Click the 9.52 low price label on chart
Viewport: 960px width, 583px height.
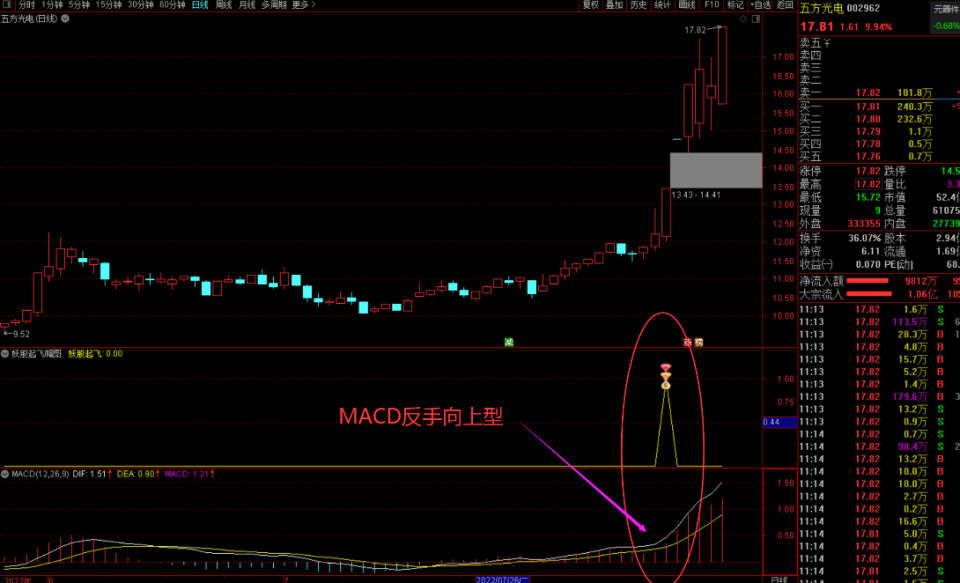(21, 334)
